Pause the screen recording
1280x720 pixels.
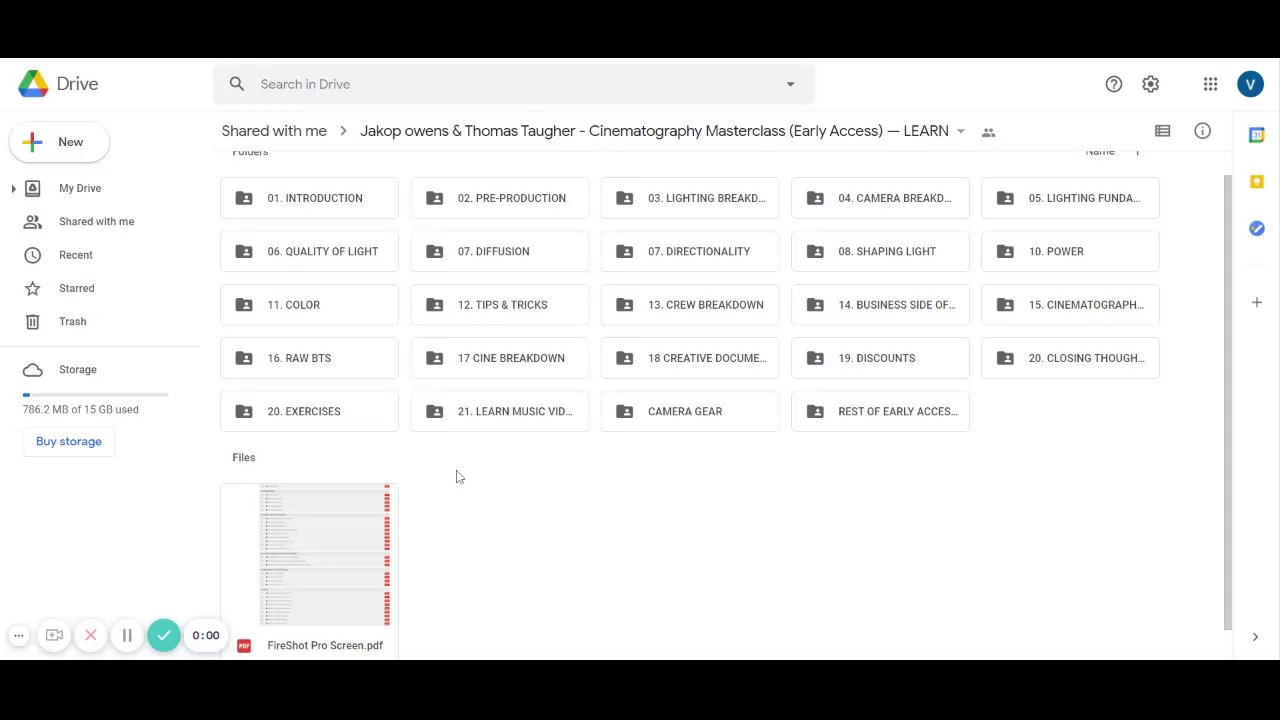[x=127, y=635]
